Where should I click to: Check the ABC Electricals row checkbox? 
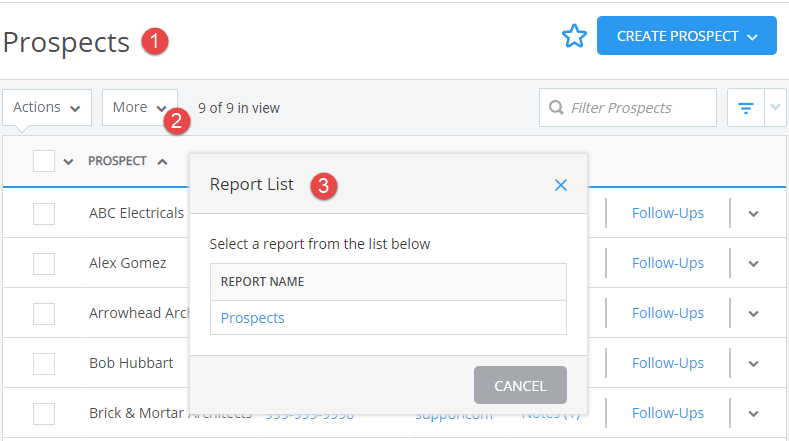click(x=44, y=213)
